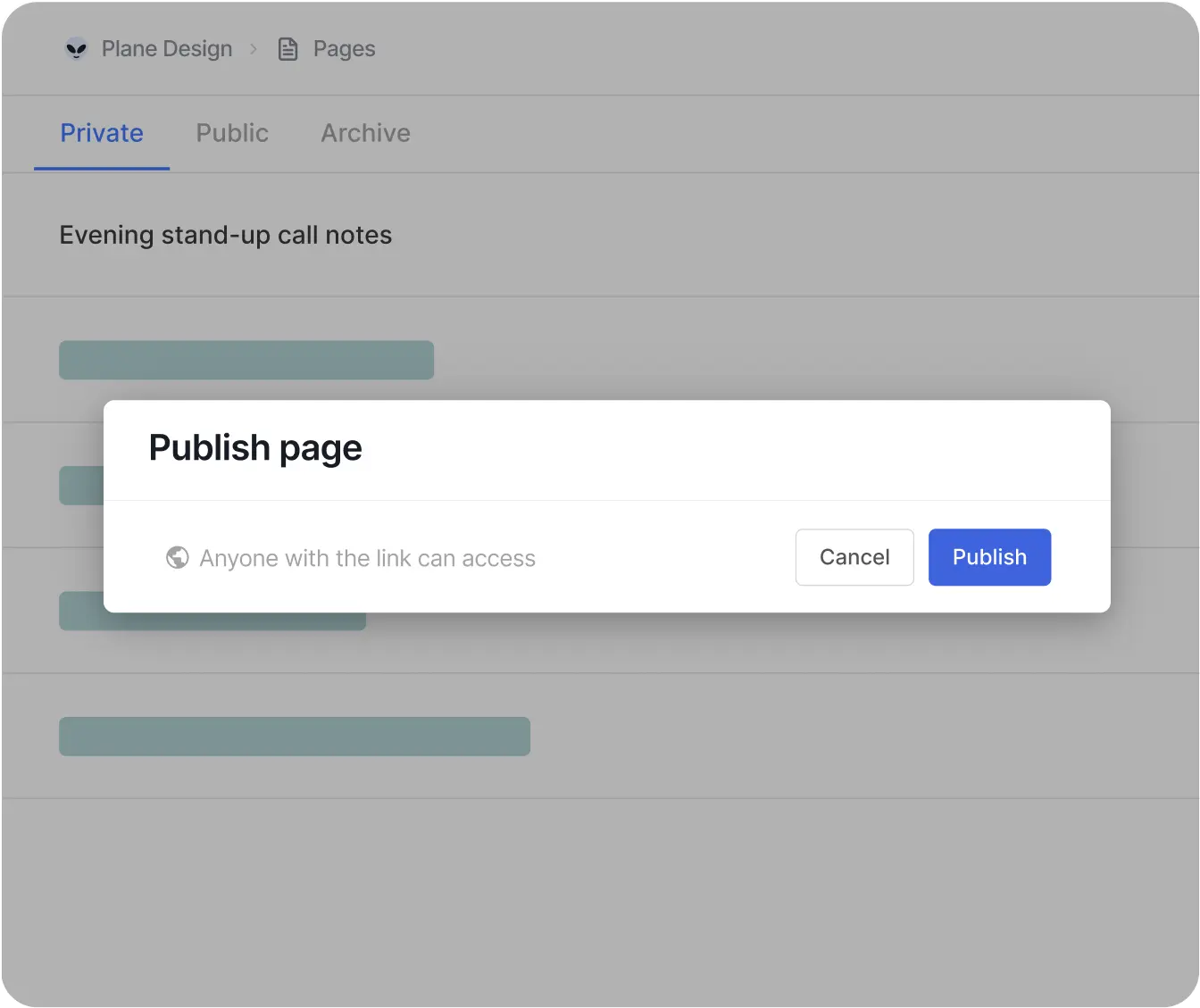Select the longest placeholder bar in the last row
This screenshot has width=1200, height=1008.
[295, 737]
